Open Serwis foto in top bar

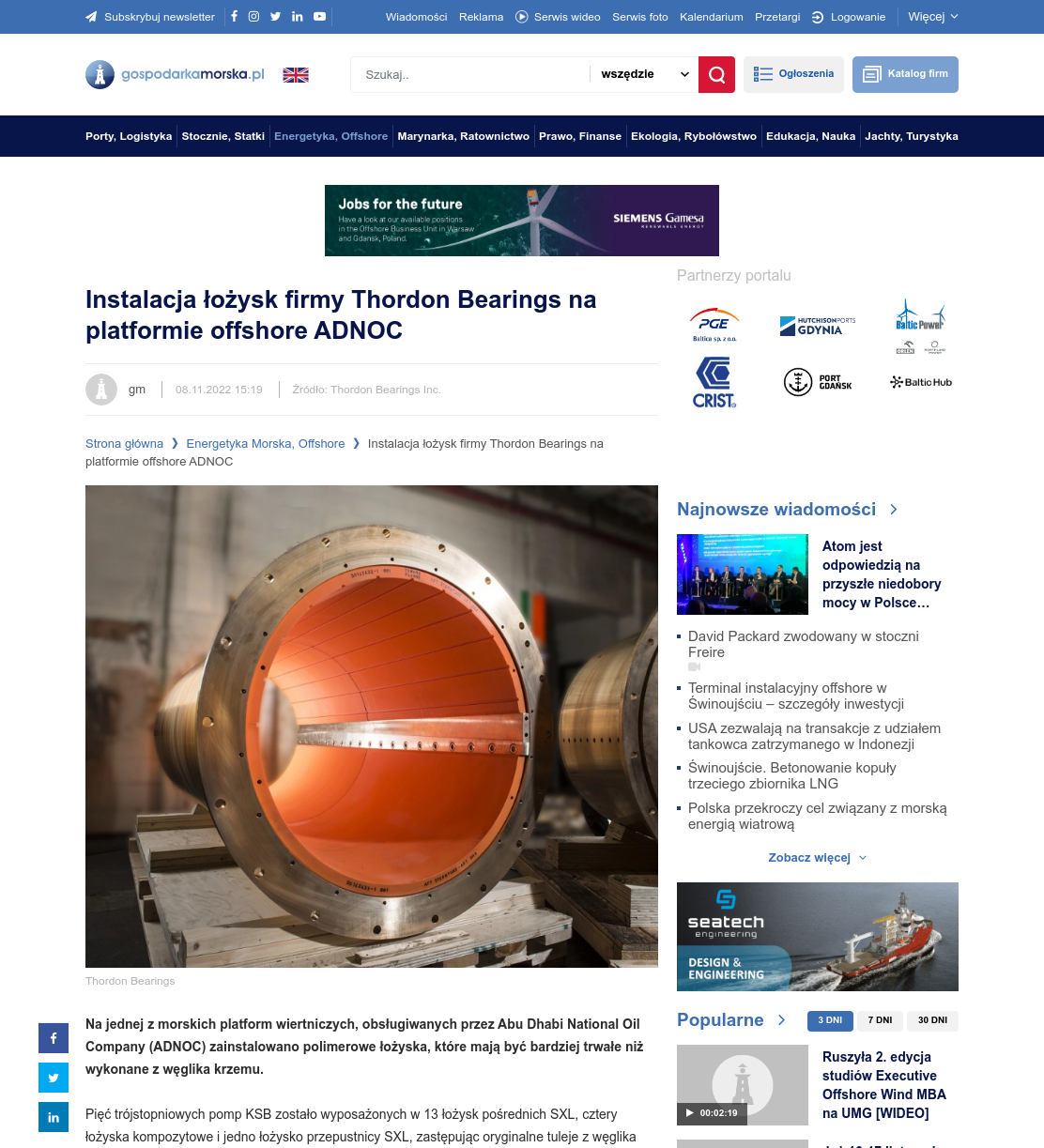click(x=640, y=17)
